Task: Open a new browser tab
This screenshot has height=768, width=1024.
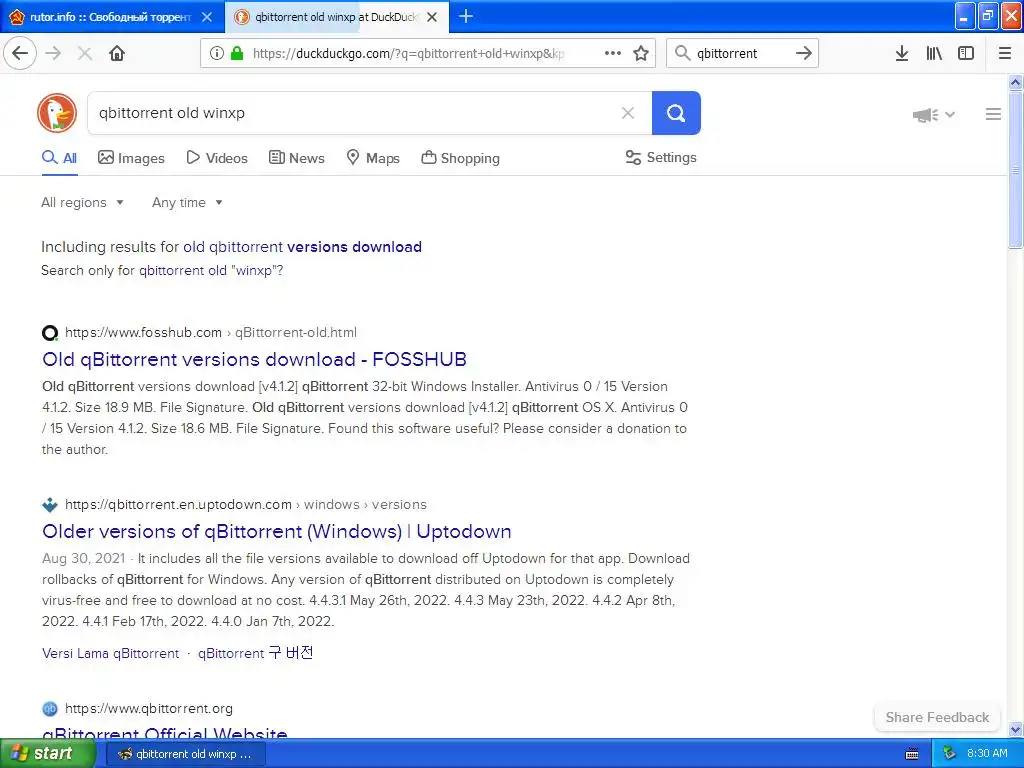Action: 466,16
